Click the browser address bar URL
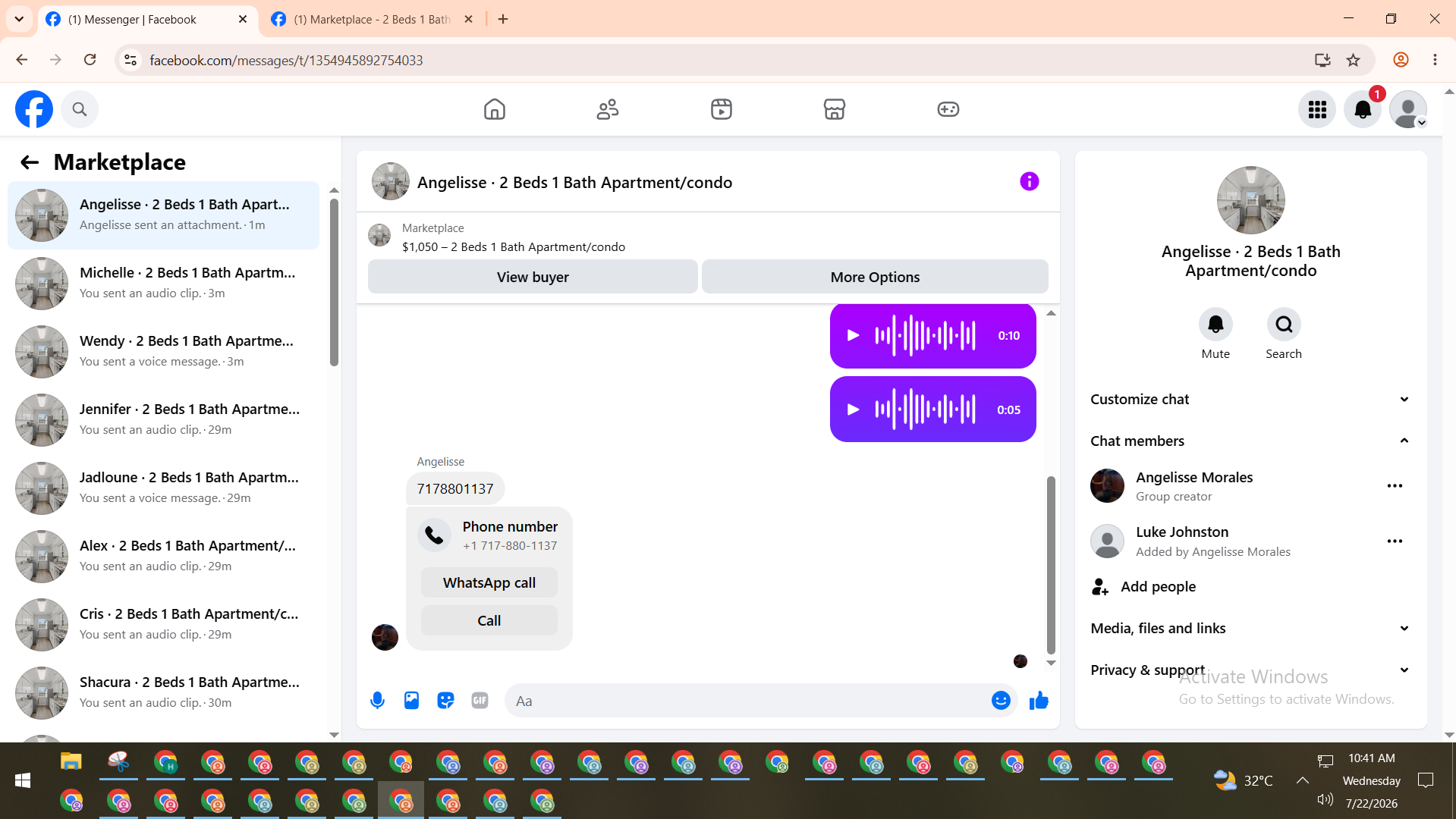 pyautogui.click(x=286, y=60)
